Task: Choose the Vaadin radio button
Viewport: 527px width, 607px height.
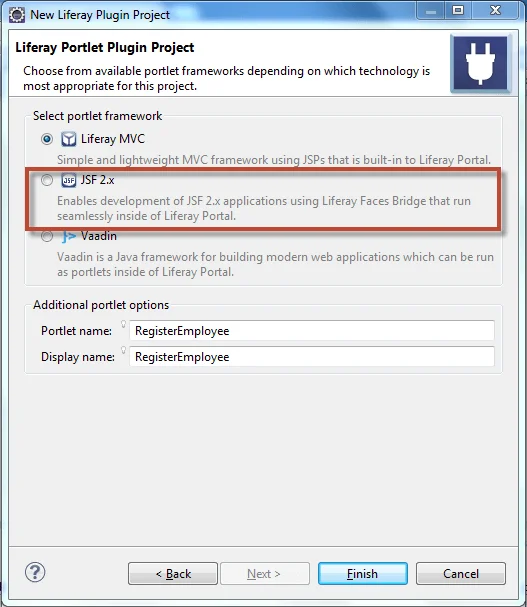Action: click(x=47, y=236)
